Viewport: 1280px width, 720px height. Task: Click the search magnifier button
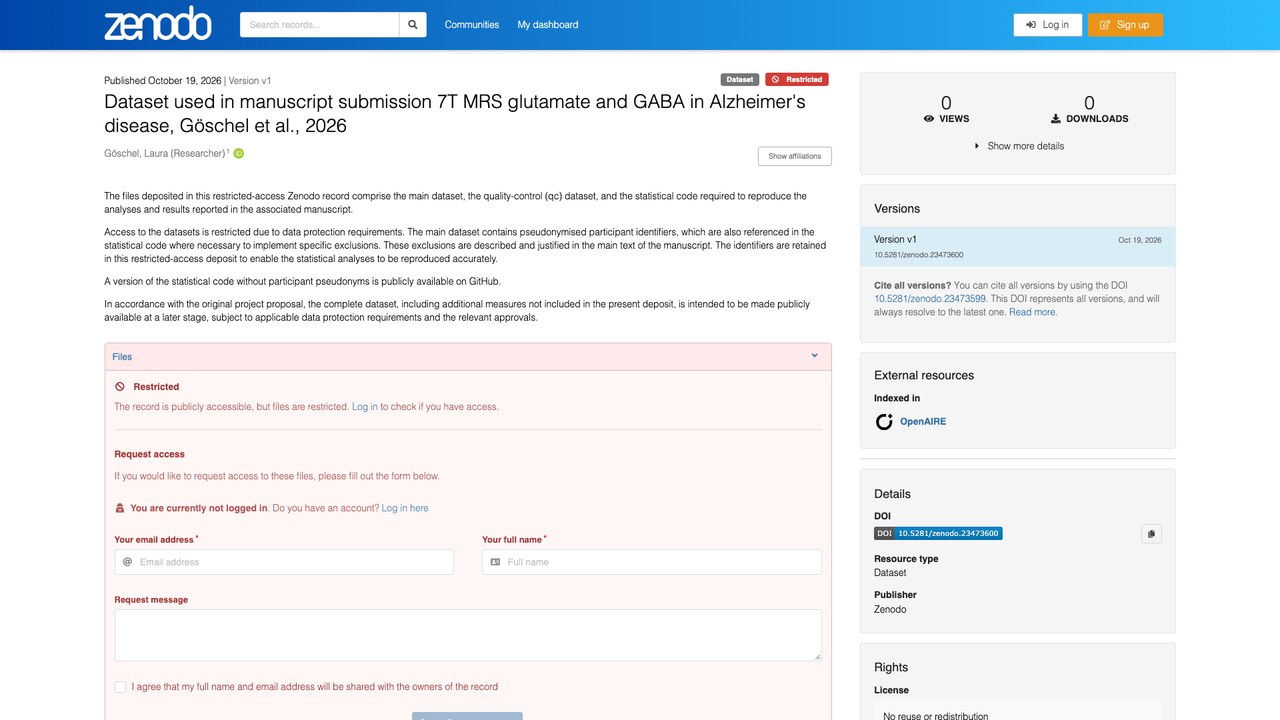pyautogui.click(x=413, y=25)
